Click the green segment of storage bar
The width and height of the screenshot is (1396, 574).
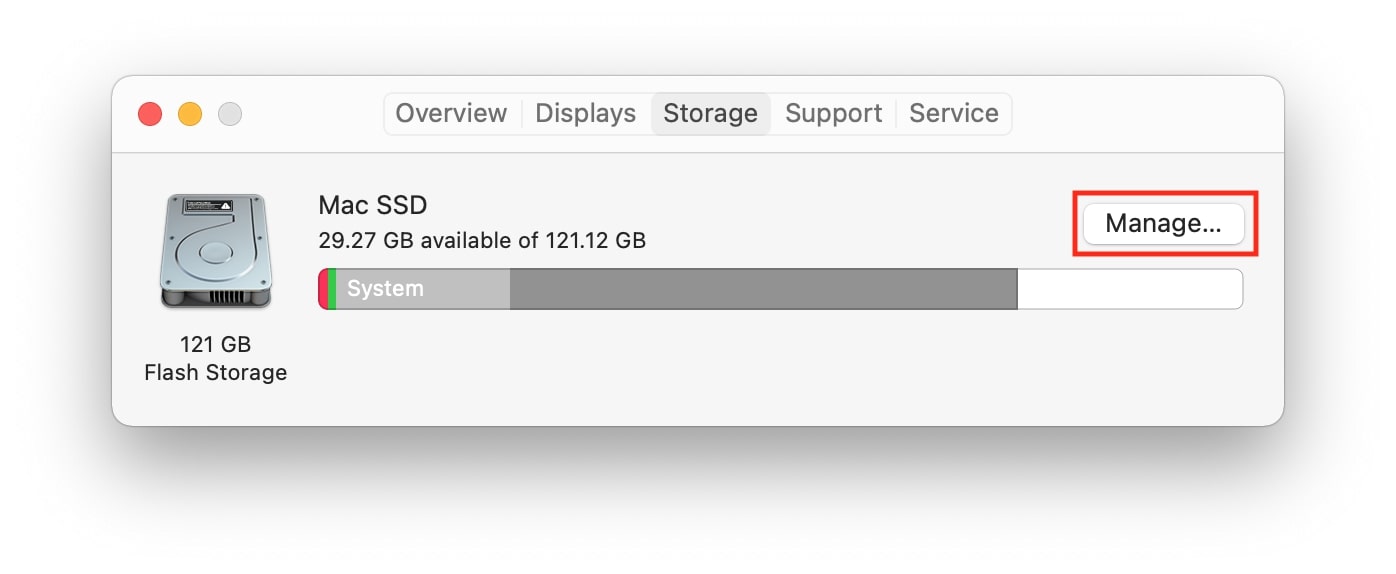[332, 289]
